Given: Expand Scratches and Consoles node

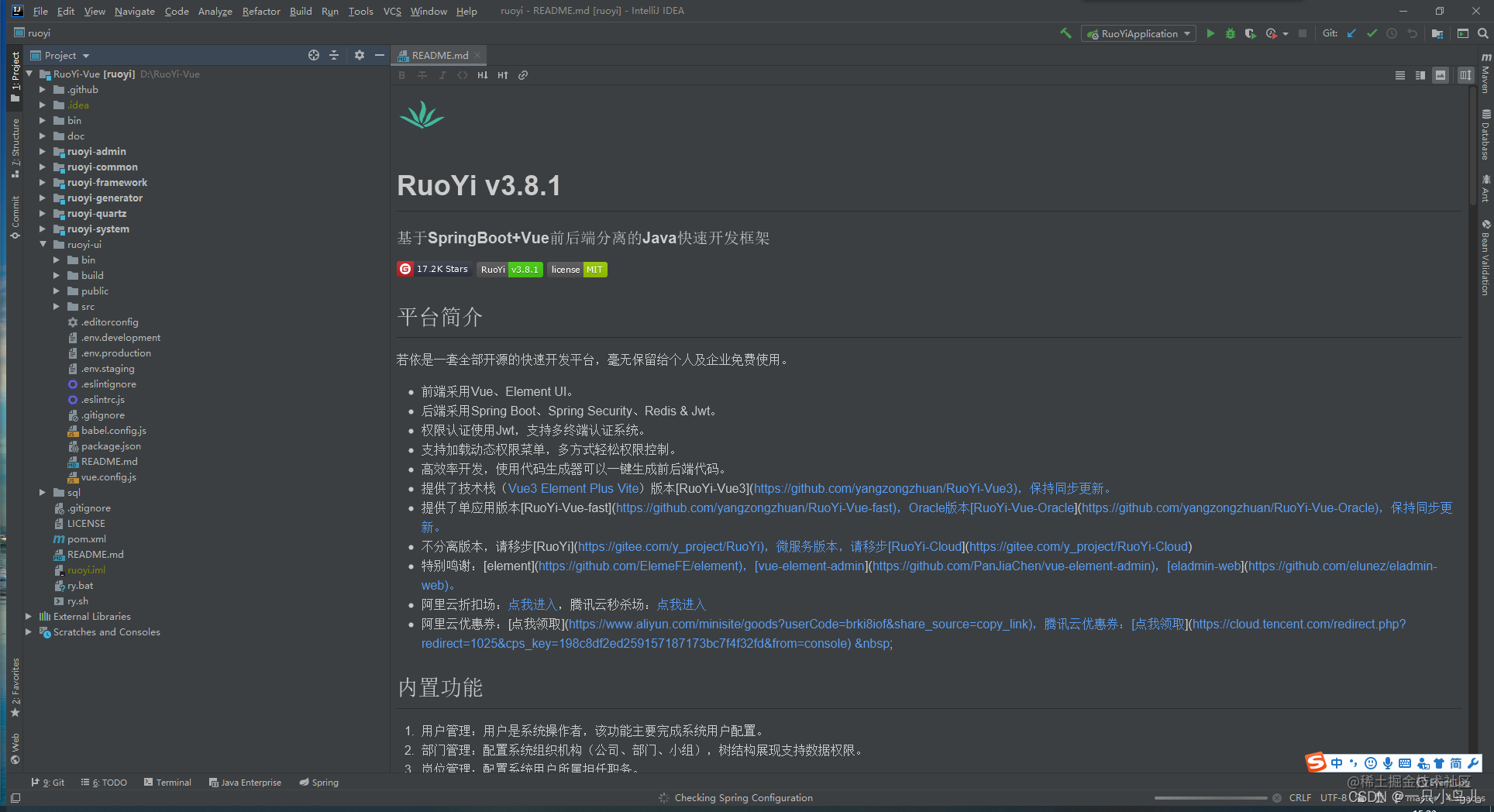Looking at the screenshot, I should coord(29,632).
